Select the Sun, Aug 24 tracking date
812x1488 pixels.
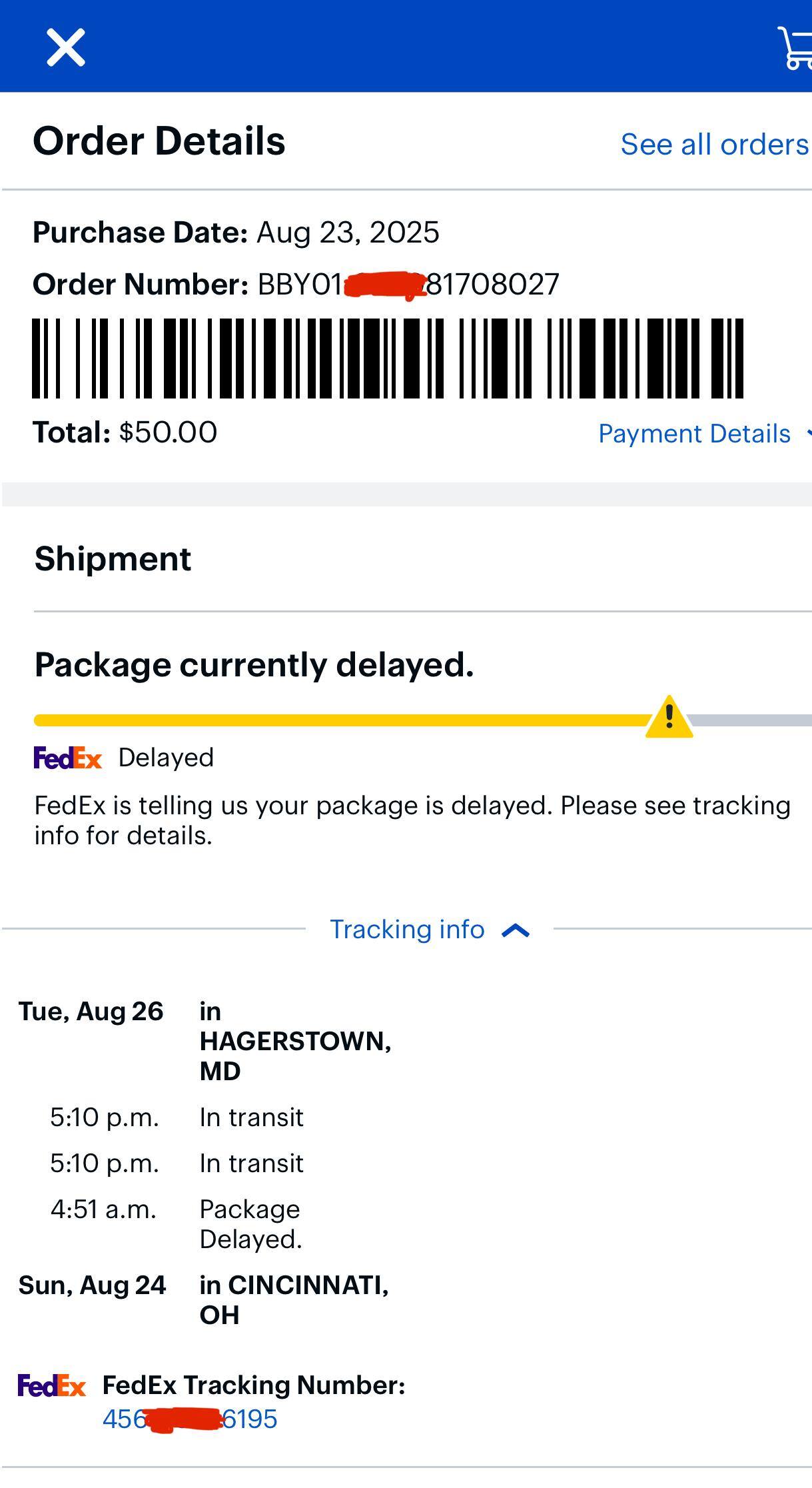[x=92, y=1285]
